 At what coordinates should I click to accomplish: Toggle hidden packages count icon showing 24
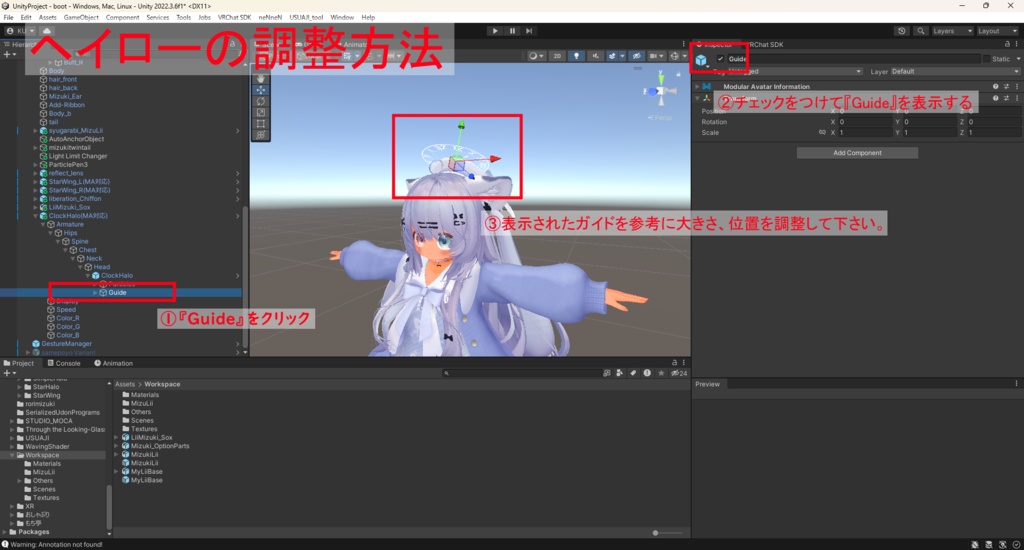(x=679, y=374)
